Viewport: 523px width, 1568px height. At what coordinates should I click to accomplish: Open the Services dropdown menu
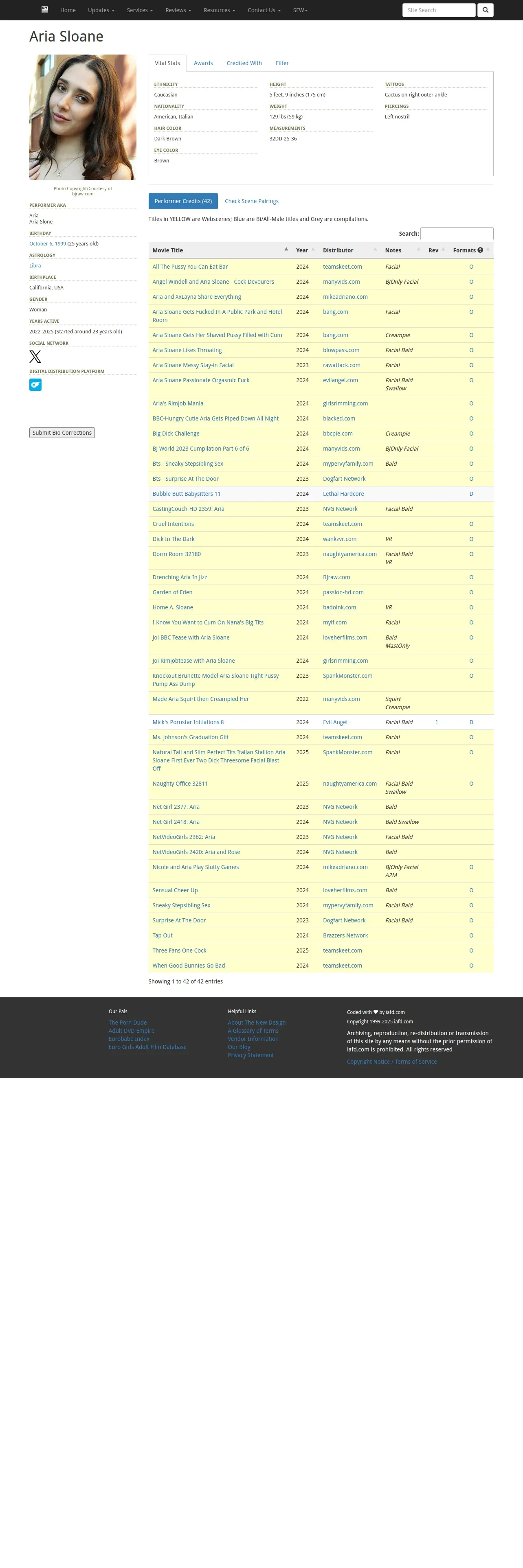[140, 10]
